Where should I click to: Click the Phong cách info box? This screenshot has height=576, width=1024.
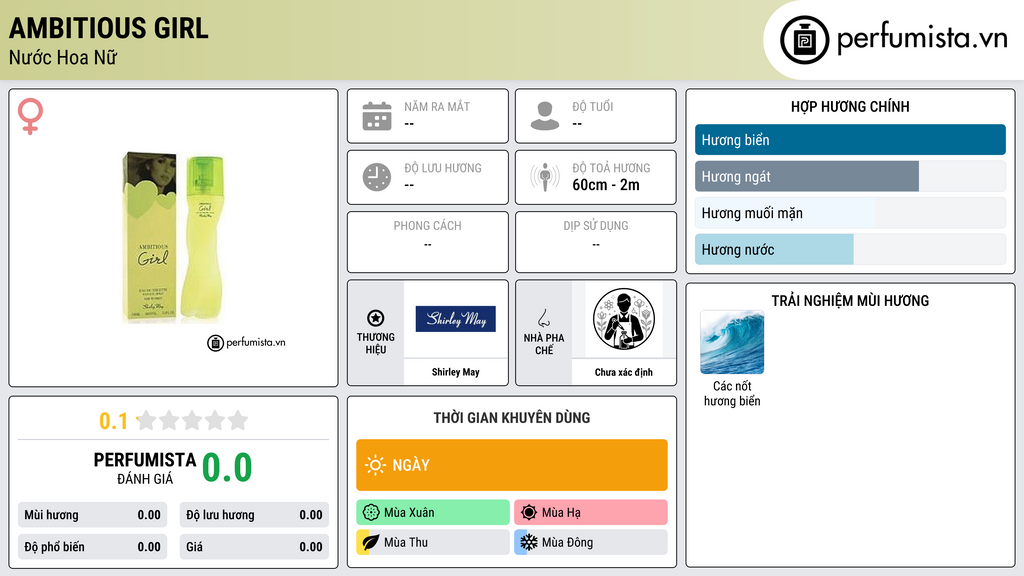pos(428,242)
